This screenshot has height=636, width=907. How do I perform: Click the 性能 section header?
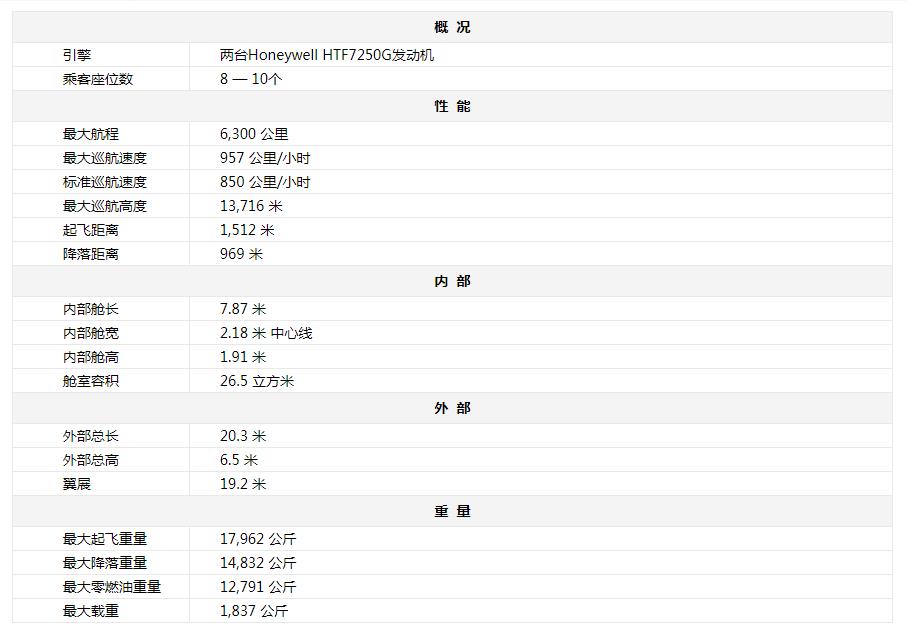[452, 106]
